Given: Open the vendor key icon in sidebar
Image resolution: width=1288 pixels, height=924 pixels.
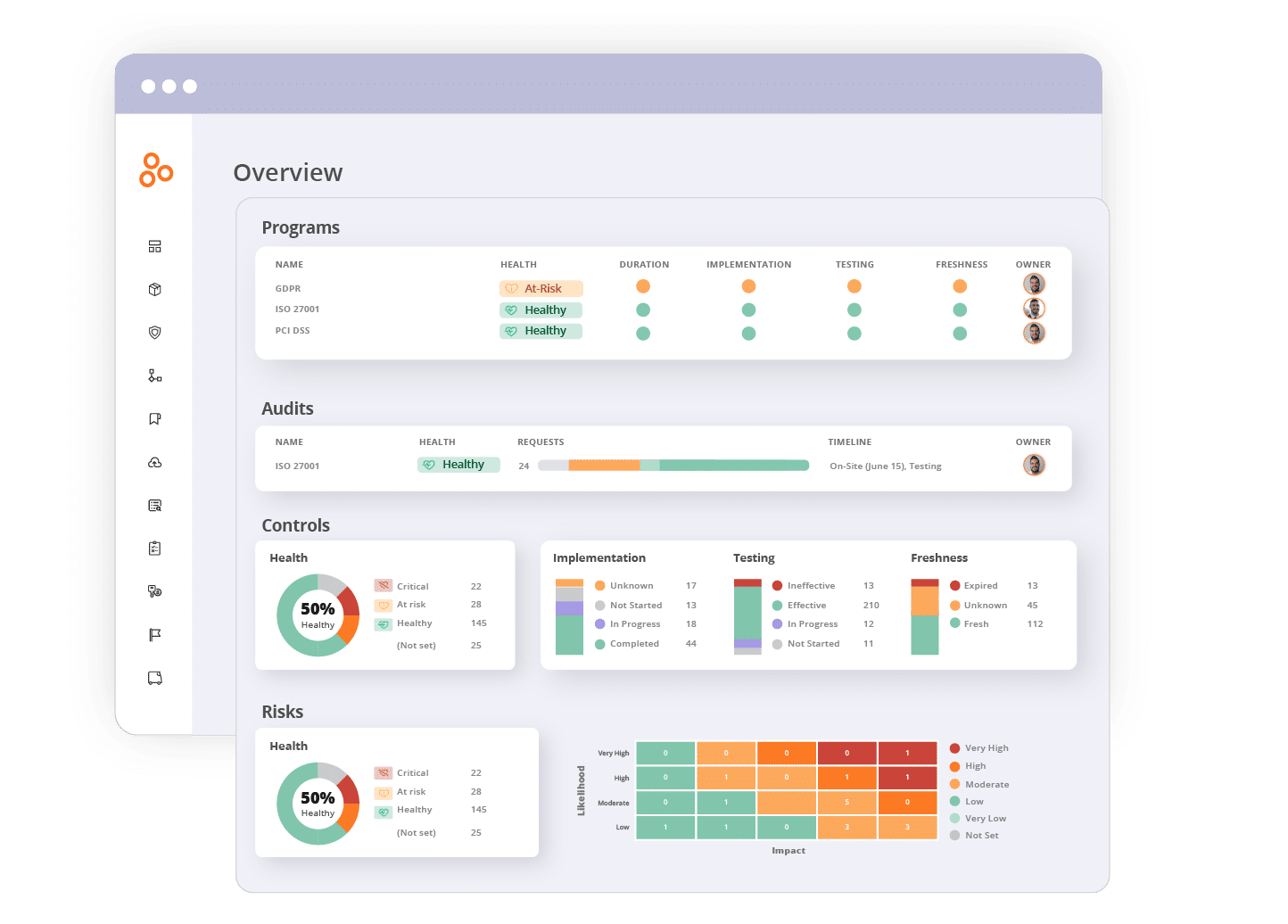Looking at the screenshot, I should pyautogui.click(x=155, y=591).
